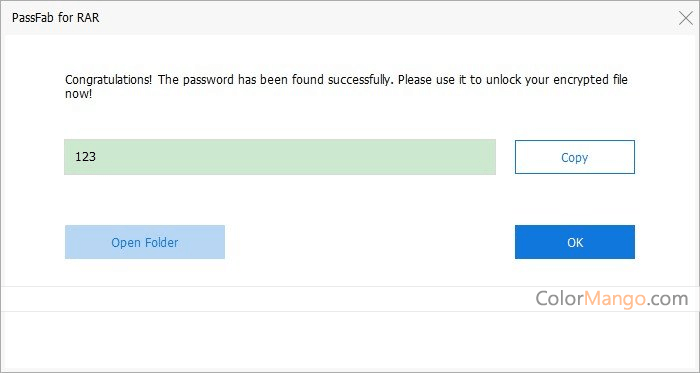
Task: Click the X icon in title bar
Action: pyautogui.click(x=685, y=18)
